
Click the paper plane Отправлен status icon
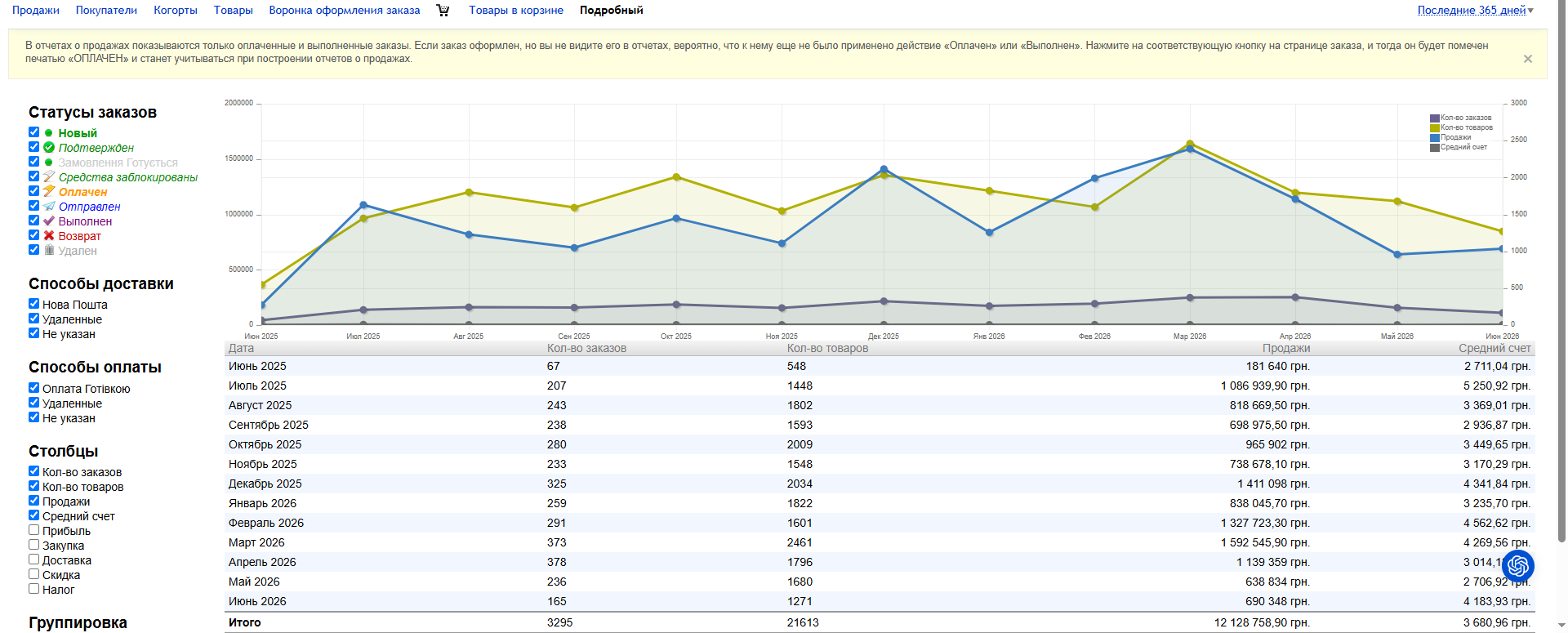point(49,207)
